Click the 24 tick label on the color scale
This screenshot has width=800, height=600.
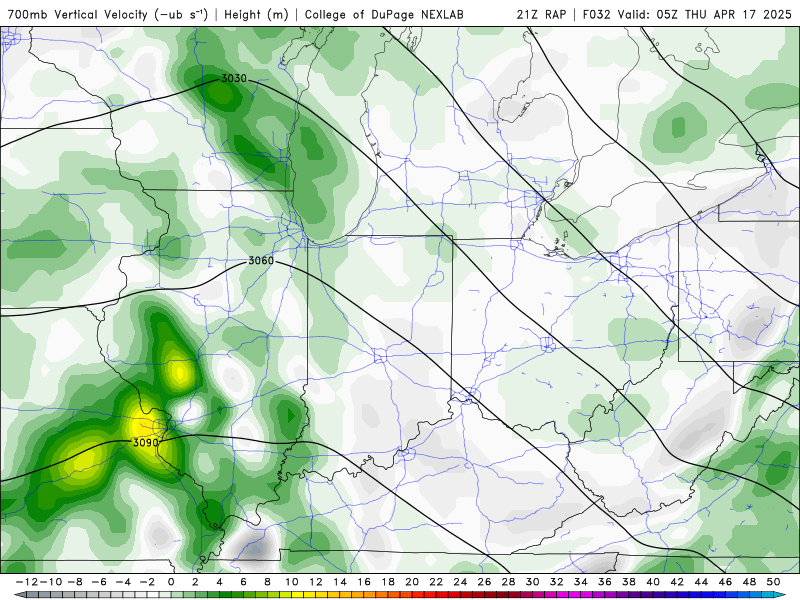coord(460,582)
